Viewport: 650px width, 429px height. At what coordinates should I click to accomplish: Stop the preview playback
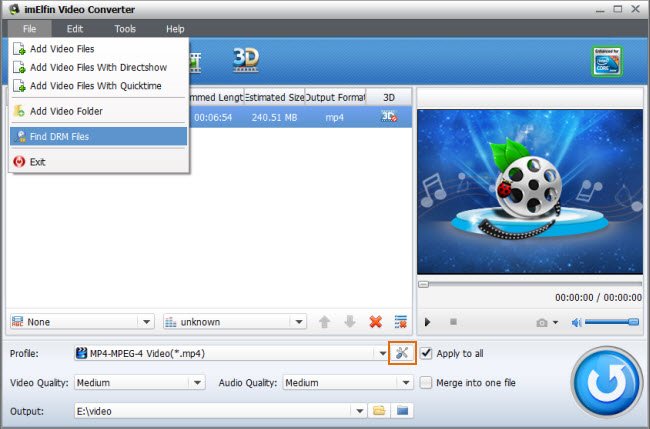click(x=453, y=322)
